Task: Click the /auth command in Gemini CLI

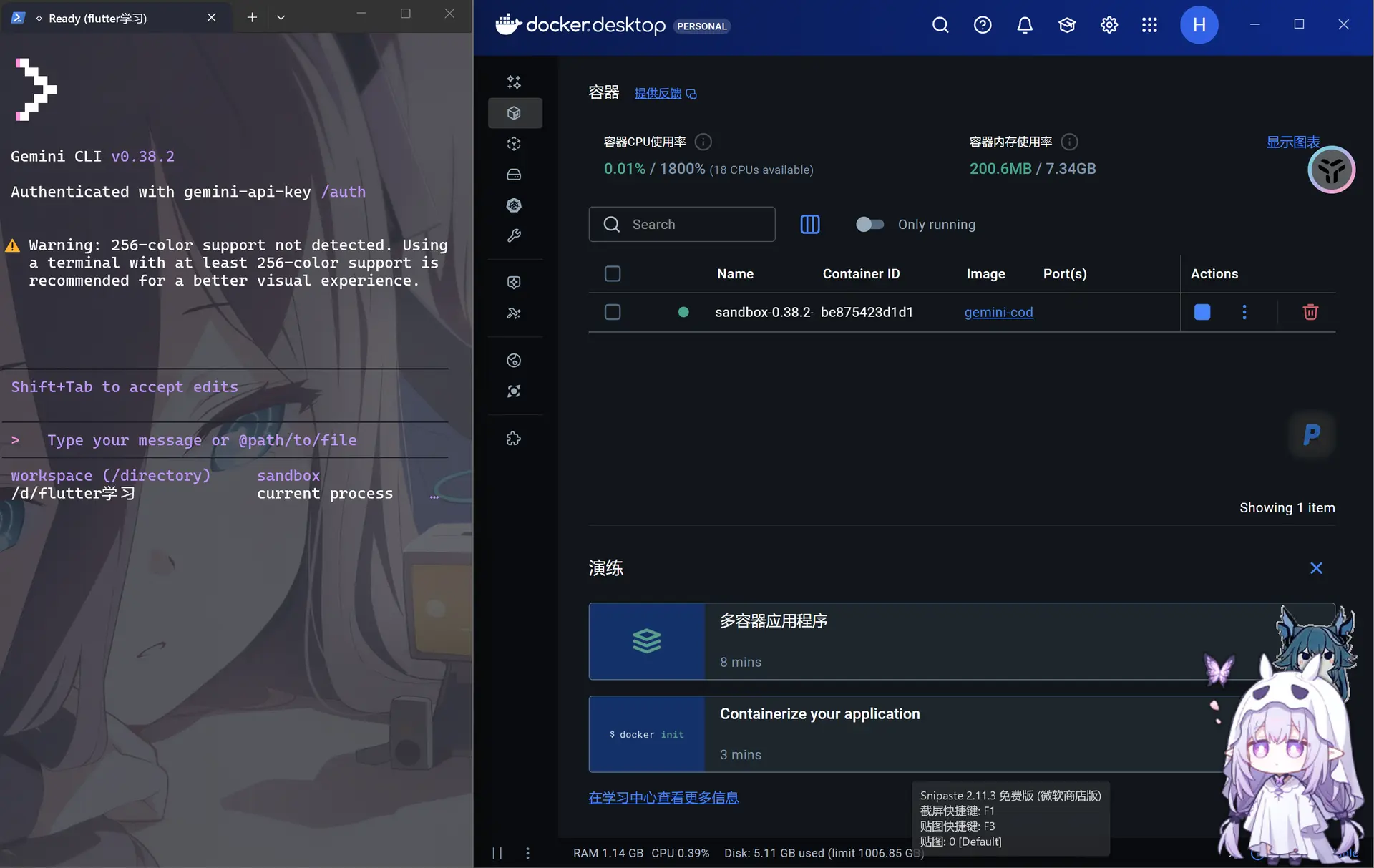Action: pyautogui.click(x=343, y=192)
